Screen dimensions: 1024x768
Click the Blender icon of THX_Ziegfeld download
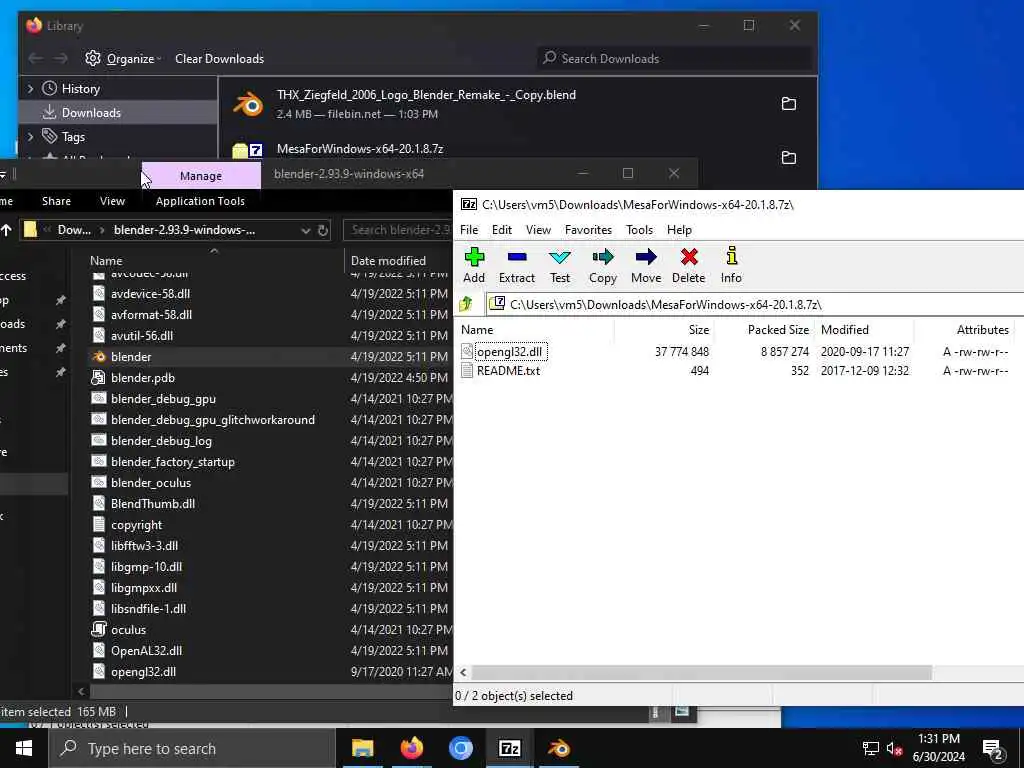pyautogui.click(x=248, y=104)
